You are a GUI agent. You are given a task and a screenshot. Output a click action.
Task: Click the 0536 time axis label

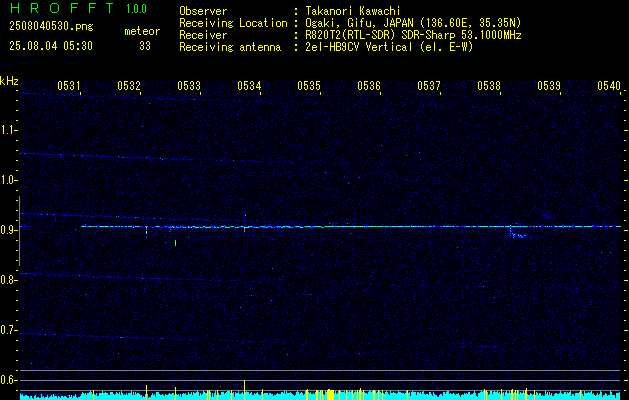click(369, 85)
